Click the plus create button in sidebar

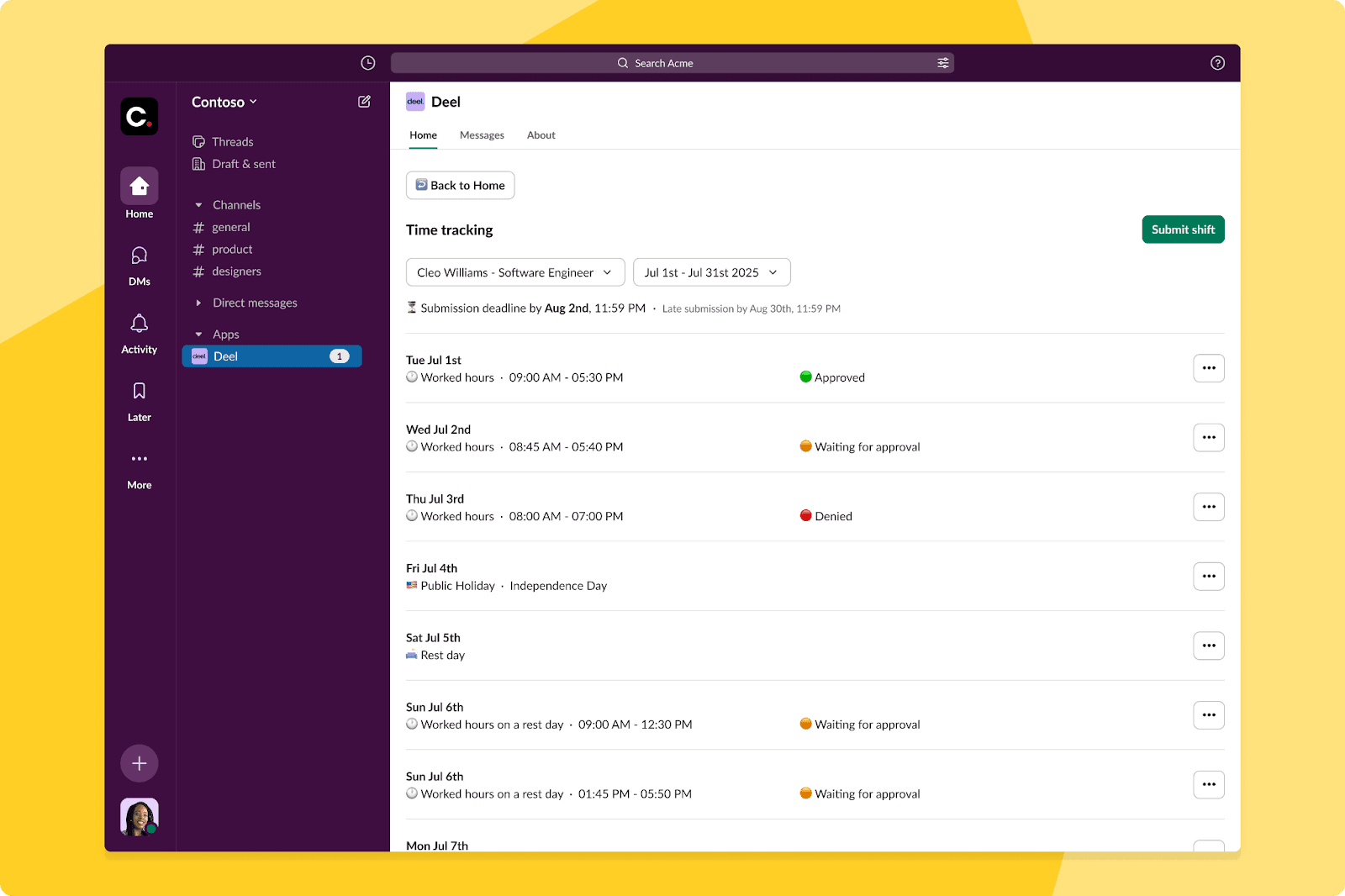(140, 763)
